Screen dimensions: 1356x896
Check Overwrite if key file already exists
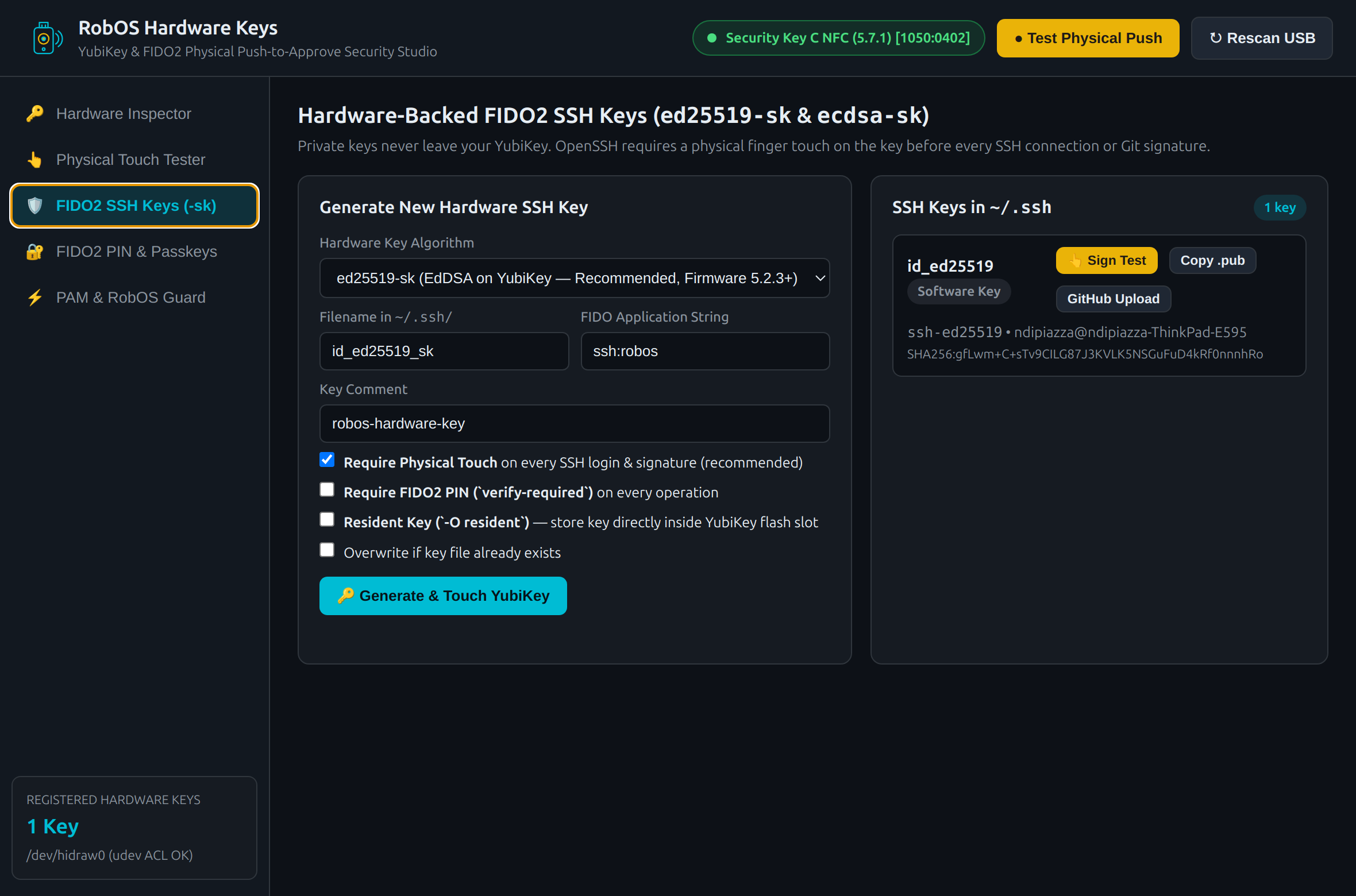(x=327, y=550)
